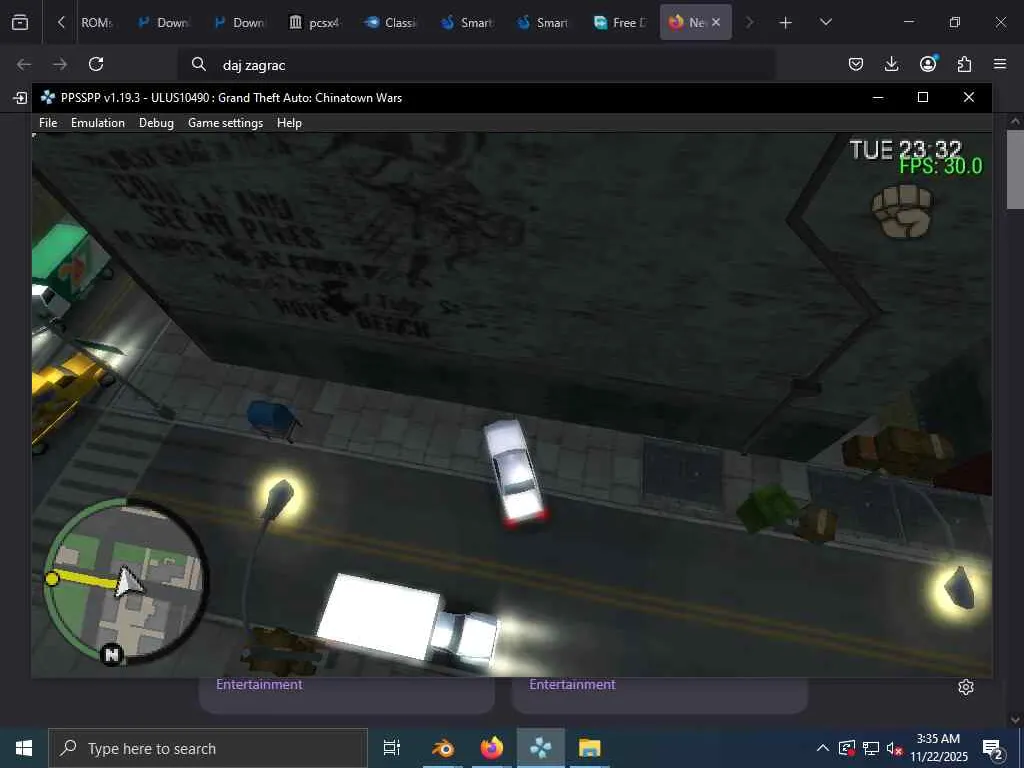Open Blender from the taskbar
The image size is (1024, 768).
[x=443, y=748]
